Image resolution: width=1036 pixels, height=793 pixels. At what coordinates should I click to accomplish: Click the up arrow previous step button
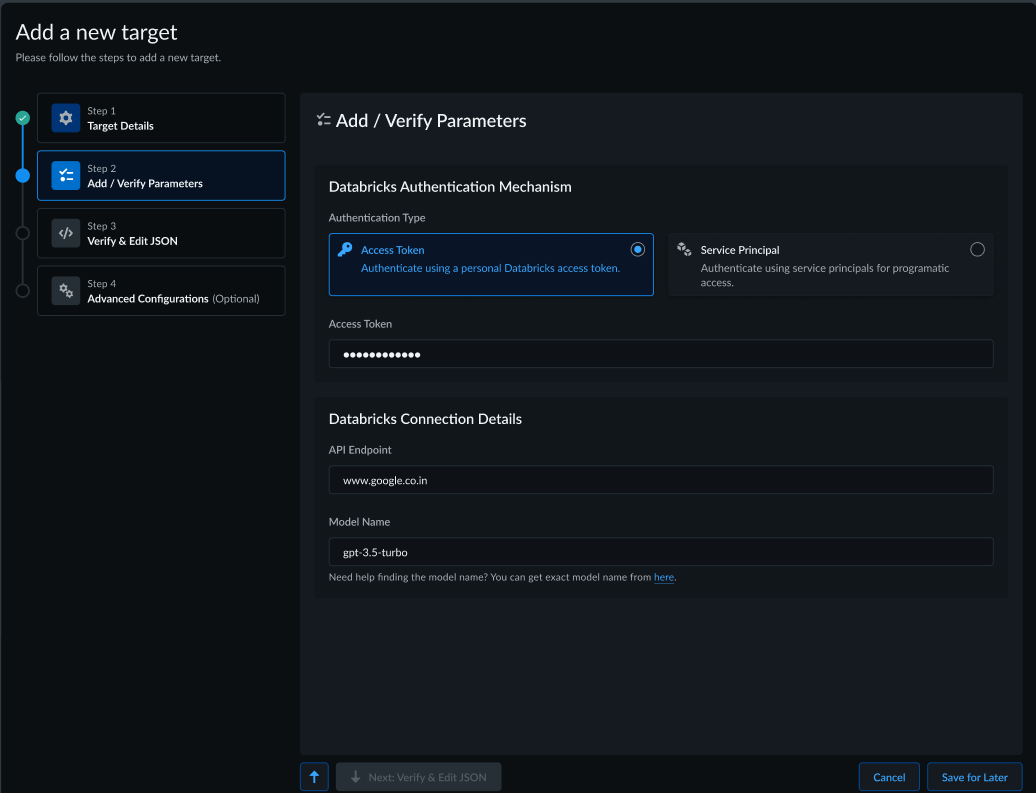point(314,777)
